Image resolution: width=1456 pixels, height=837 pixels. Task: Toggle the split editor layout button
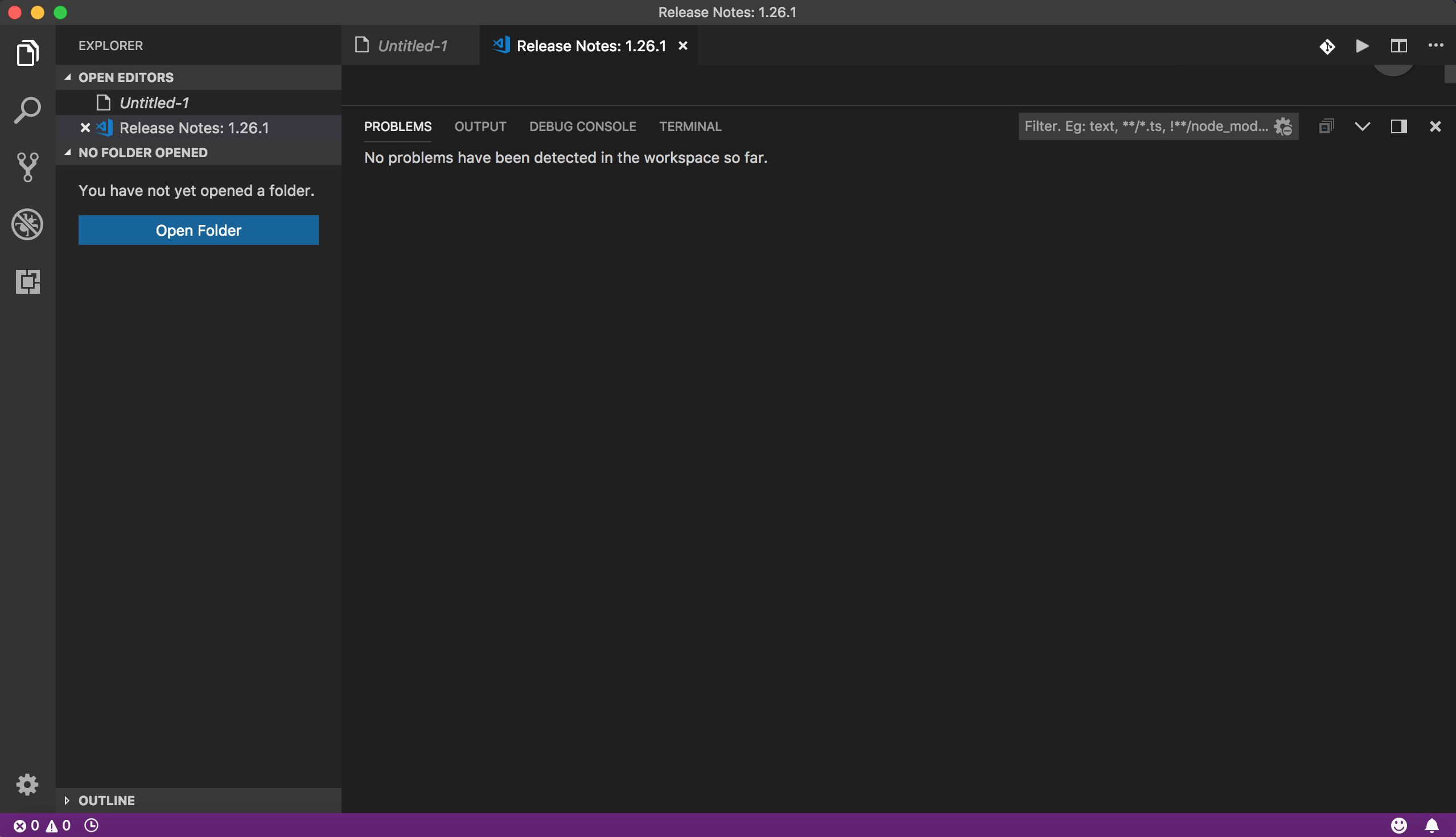coord(1399,46)
